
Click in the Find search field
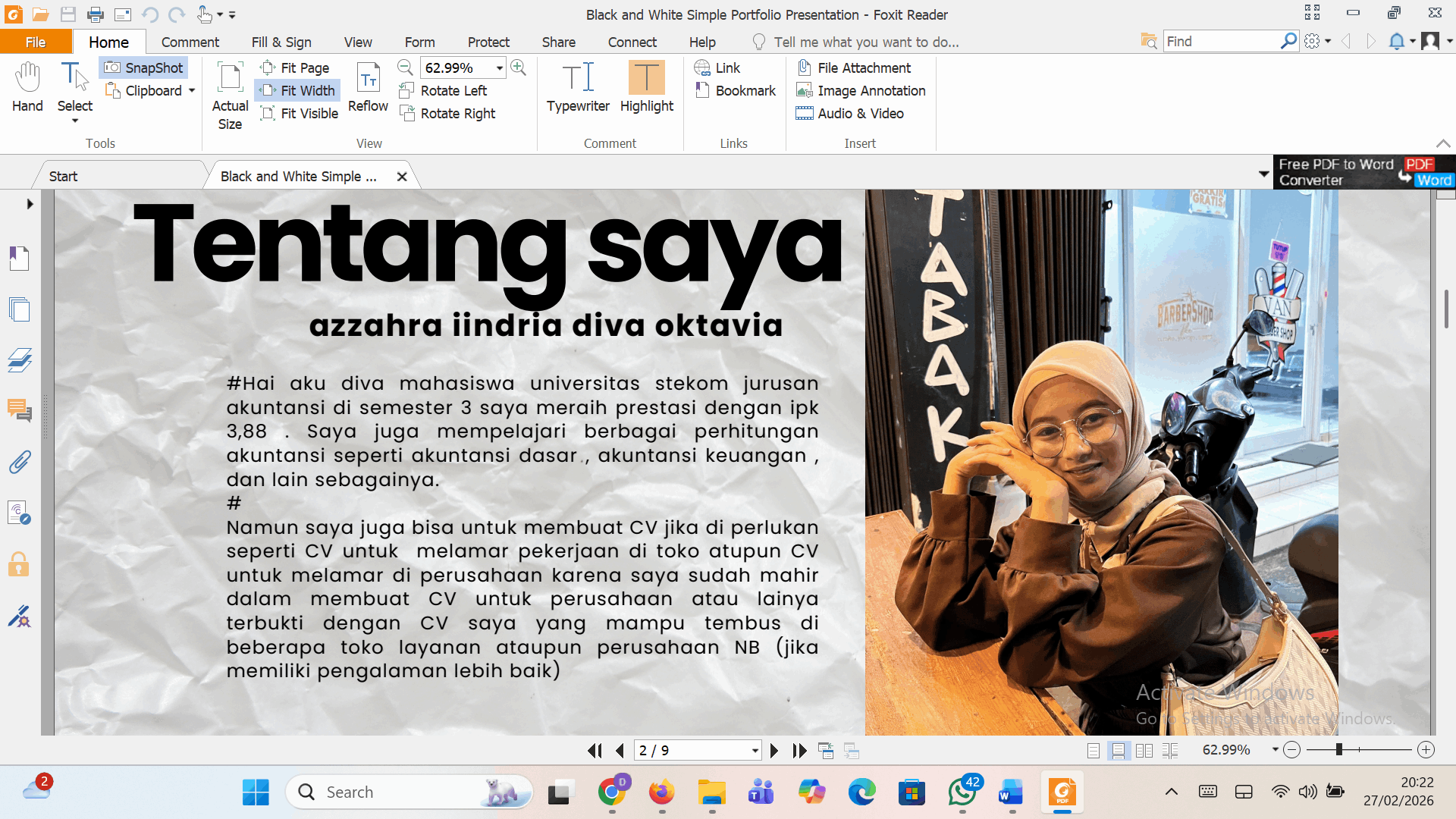1220,42
